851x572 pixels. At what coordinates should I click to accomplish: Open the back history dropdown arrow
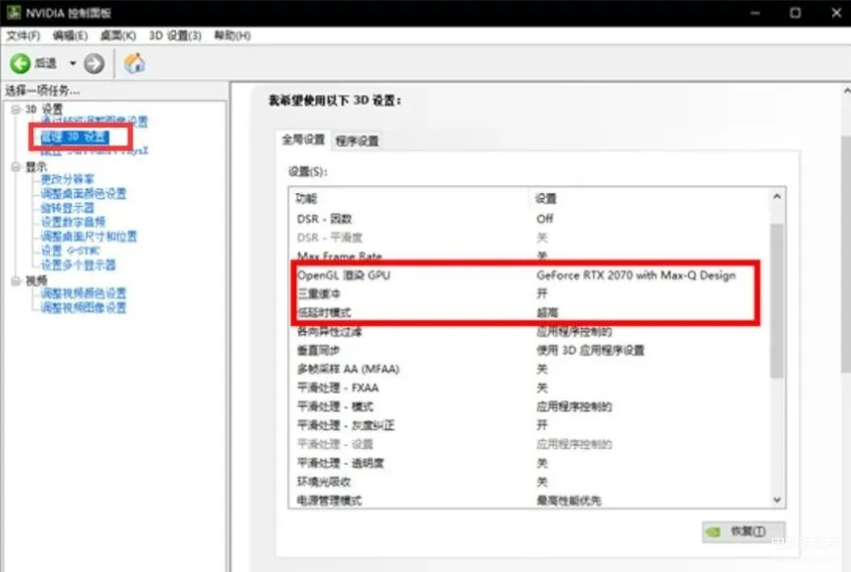(73, 63)
